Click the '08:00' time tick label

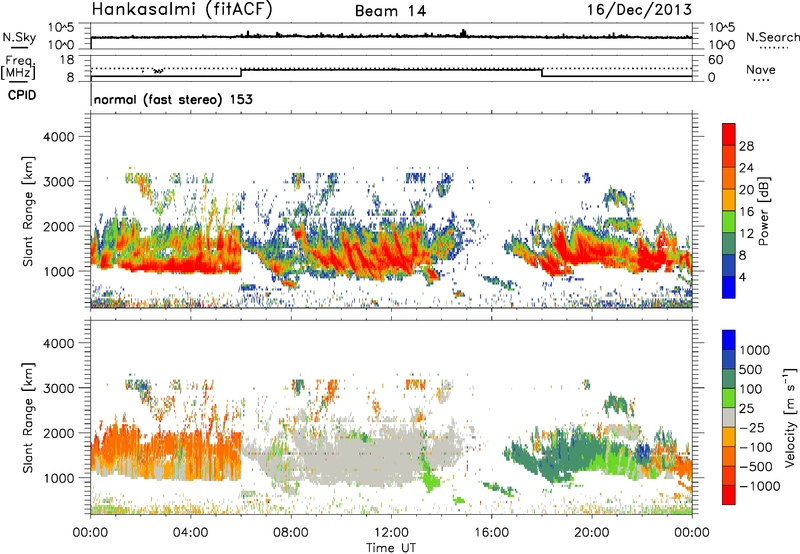tap(291, 533)
